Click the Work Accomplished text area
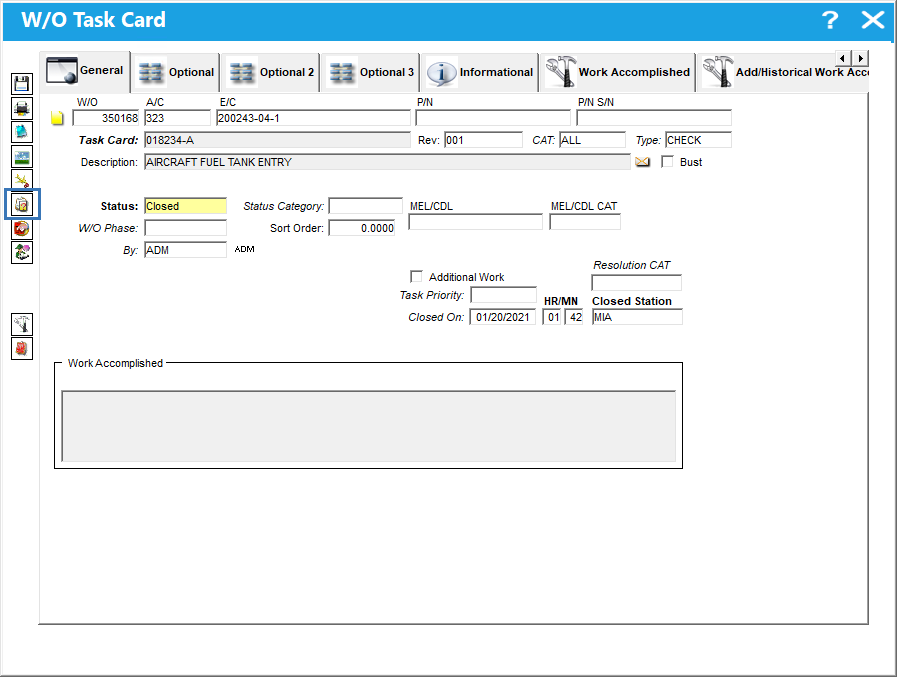897x677 pixels. (368, 426)
